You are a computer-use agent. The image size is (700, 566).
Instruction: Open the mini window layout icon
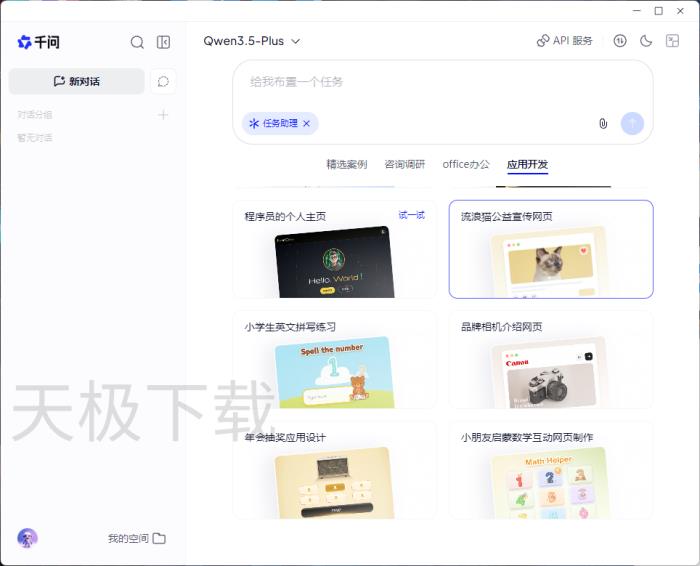click(x=673, y=41)
